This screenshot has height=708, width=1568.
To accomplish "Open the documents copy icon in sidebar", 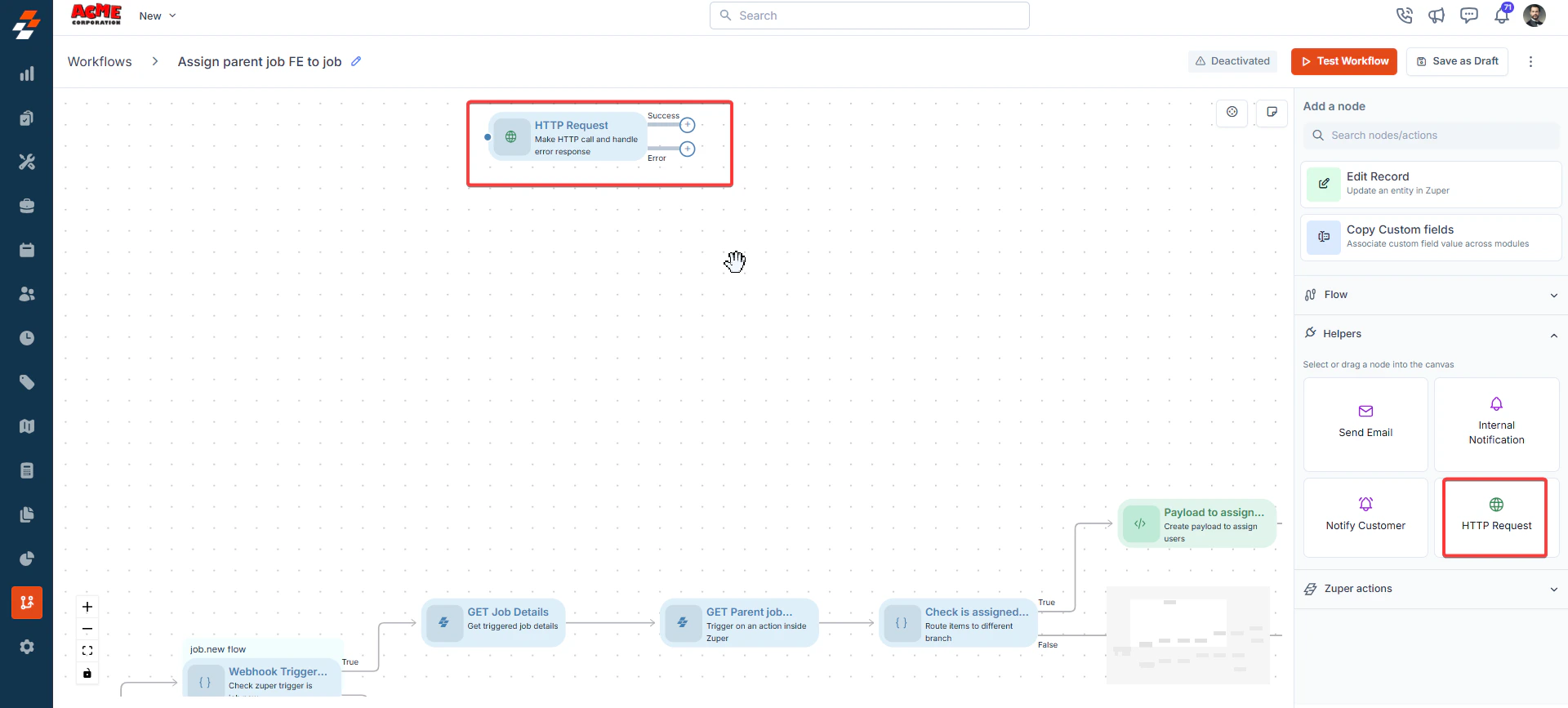I will coord(27,514).
